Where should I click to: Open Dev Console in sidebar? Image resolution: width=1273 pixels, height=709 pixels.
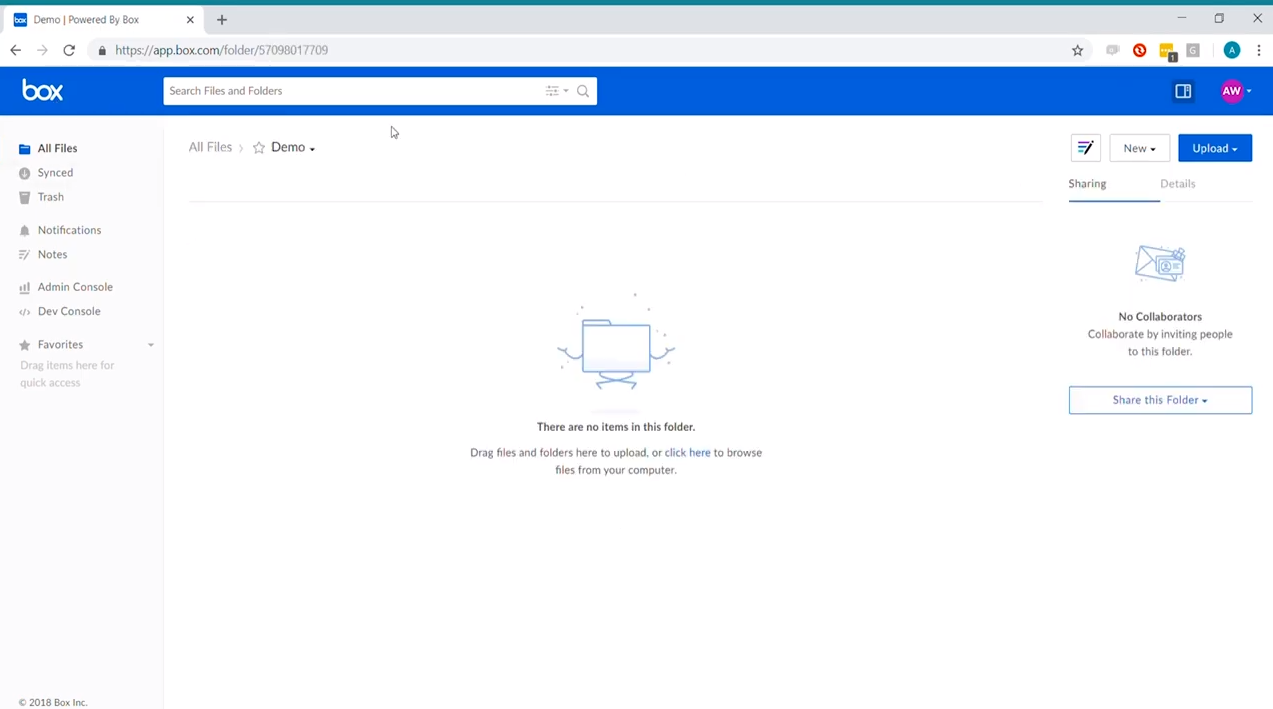(x=69, y=311)
